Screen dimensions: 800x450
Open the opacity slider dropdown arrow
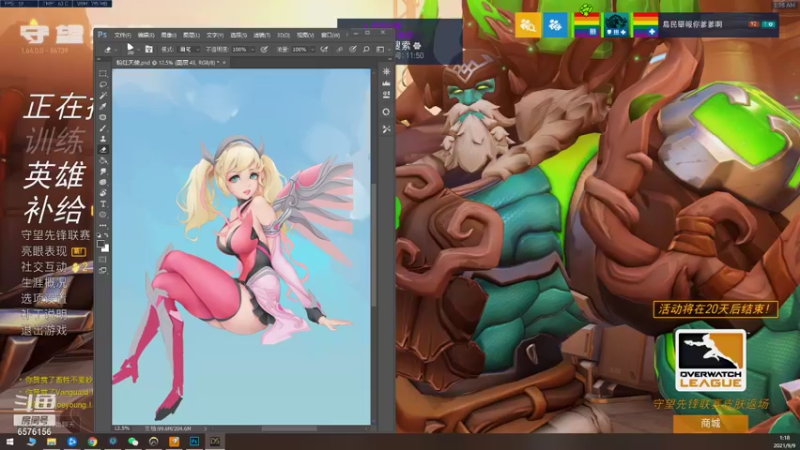pyautogui.click(x=253, y=49)
